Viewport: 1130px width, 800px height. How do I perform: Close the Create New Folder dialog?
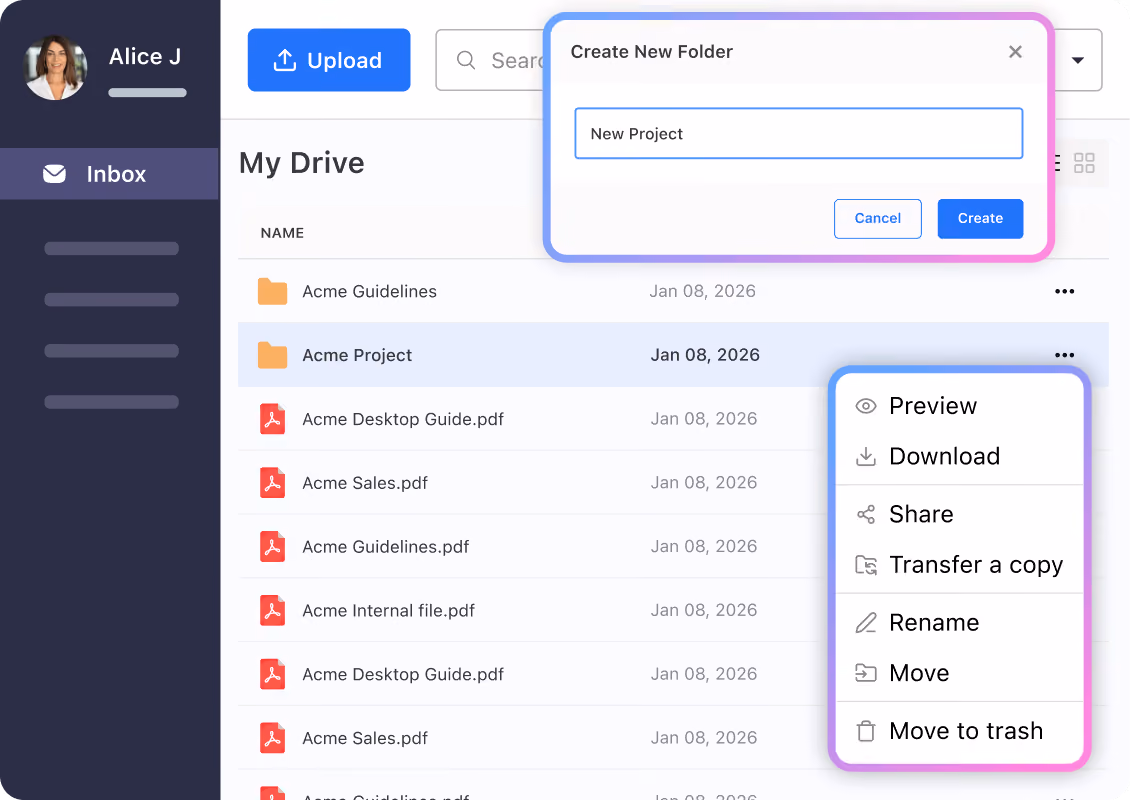[x=1015, y=52]
